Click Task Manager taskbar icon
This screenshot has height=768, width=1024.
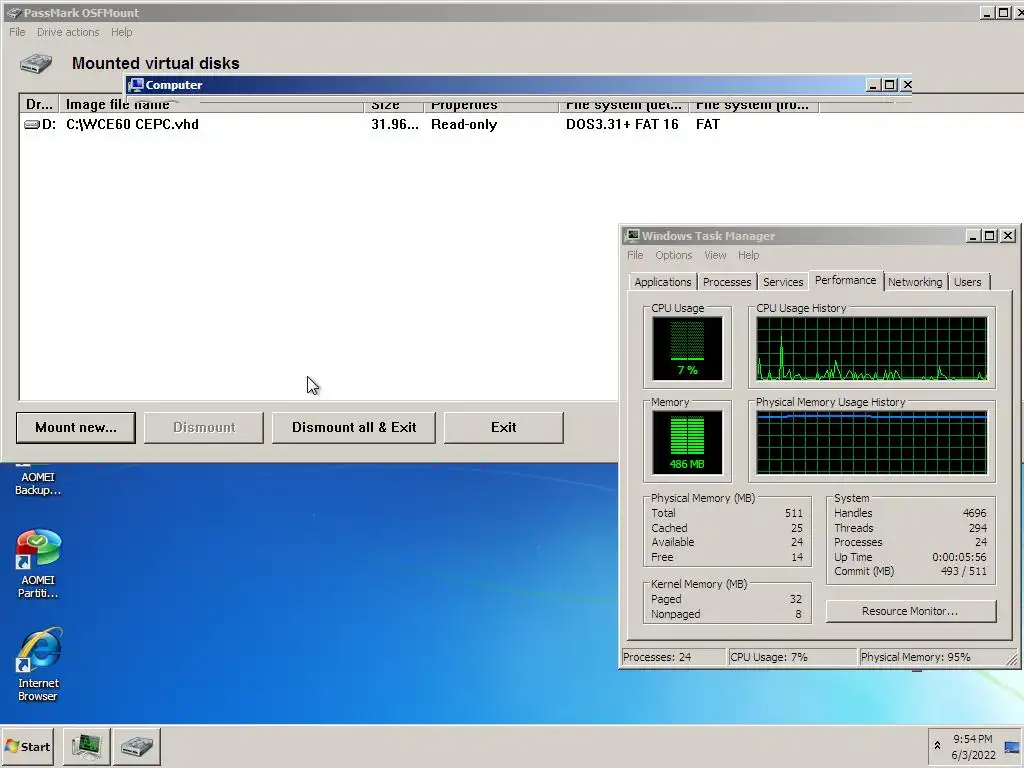[87, 746]
